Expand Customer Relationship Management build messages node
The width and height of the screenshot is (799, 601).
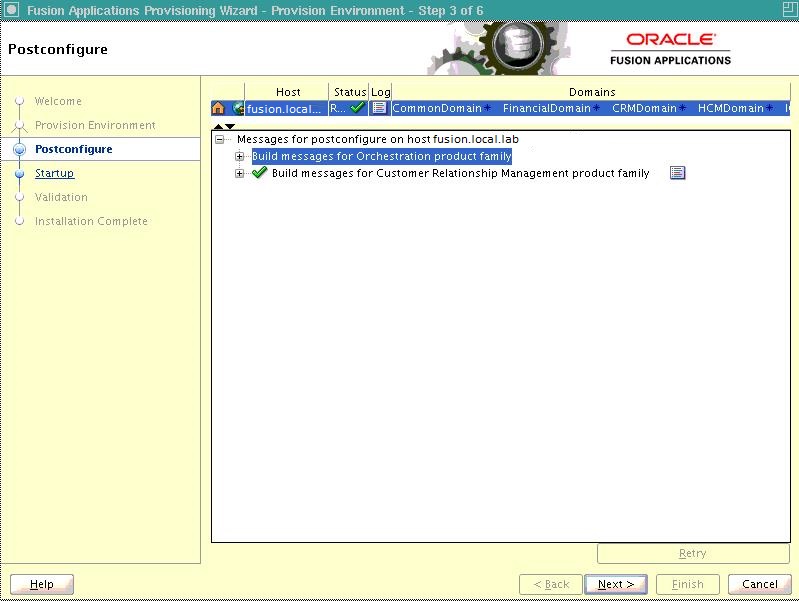[239, 173]
